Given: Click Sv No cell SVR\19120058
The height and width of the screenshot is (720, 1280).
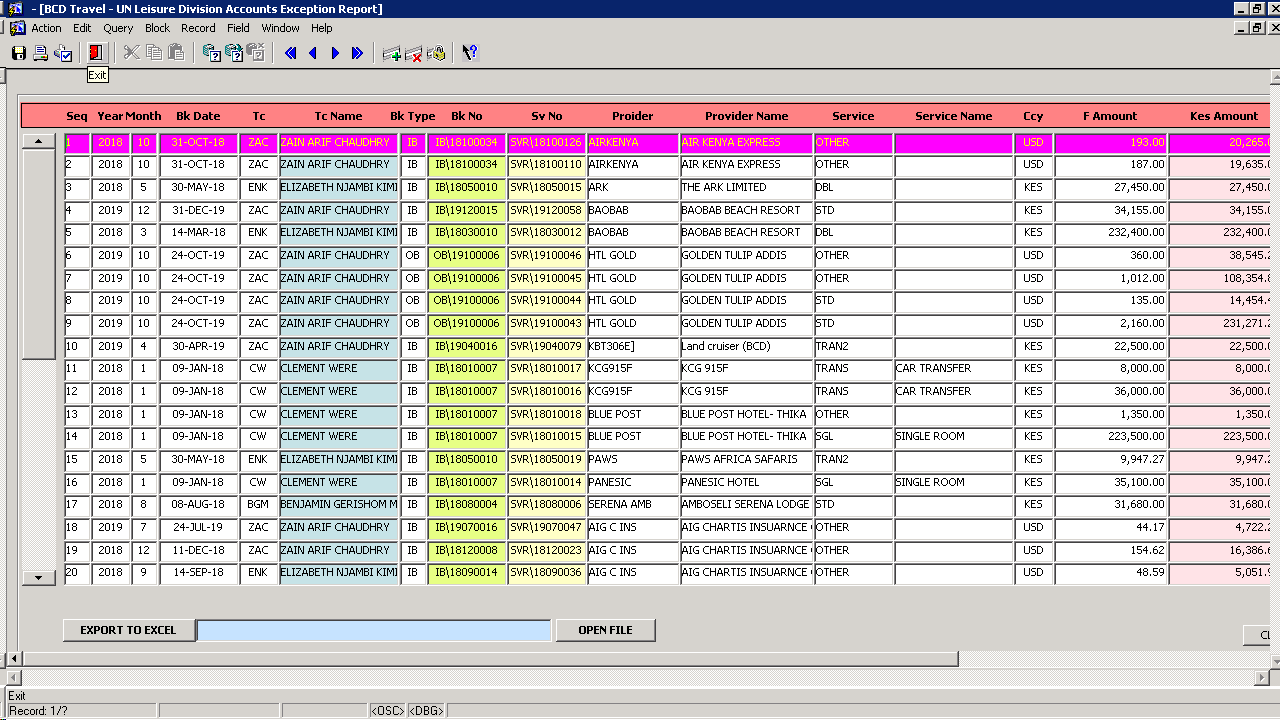Looking at the screenshot, I should [547, 210].
